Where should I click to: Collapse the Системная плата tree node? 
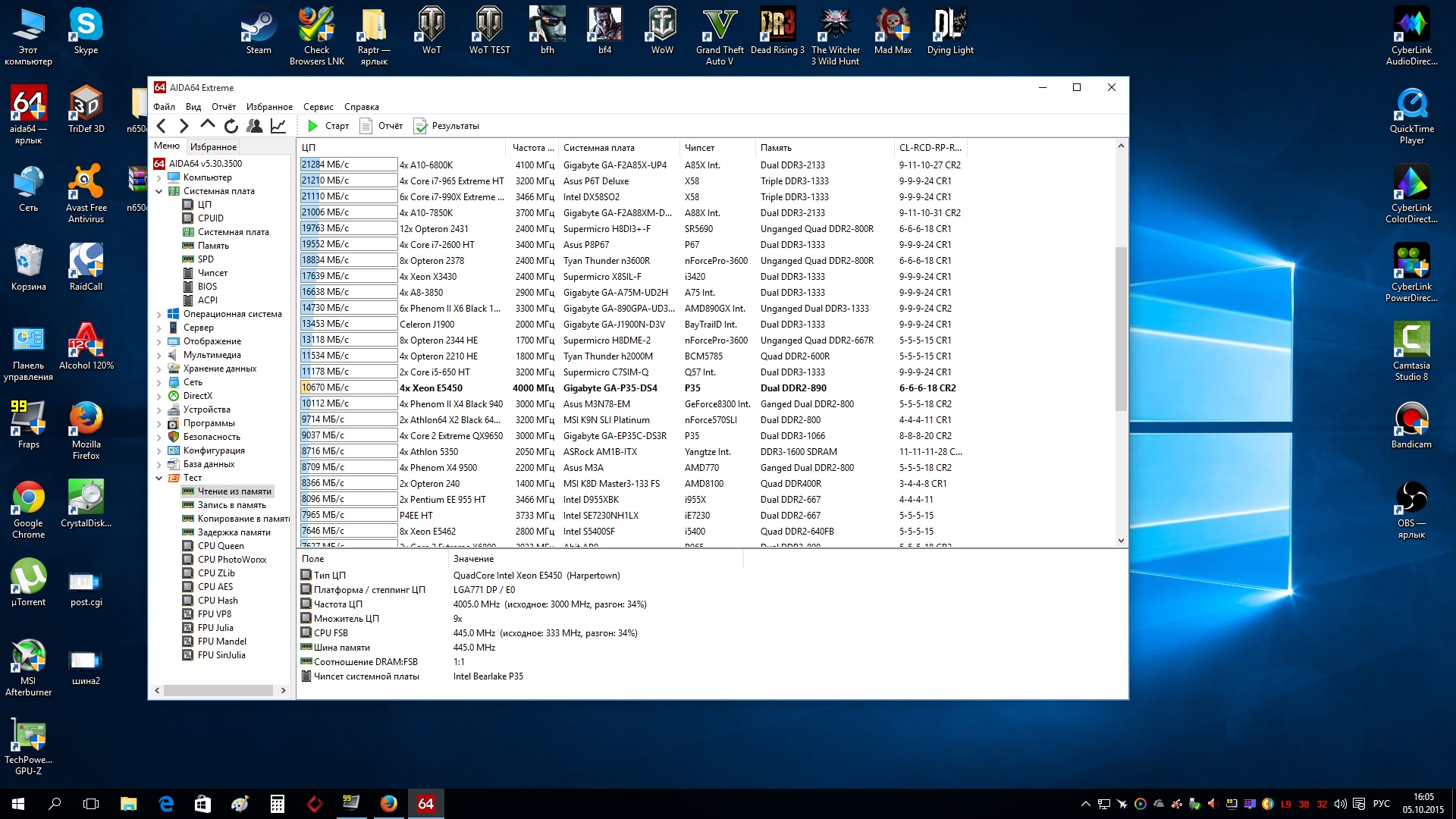159,191
